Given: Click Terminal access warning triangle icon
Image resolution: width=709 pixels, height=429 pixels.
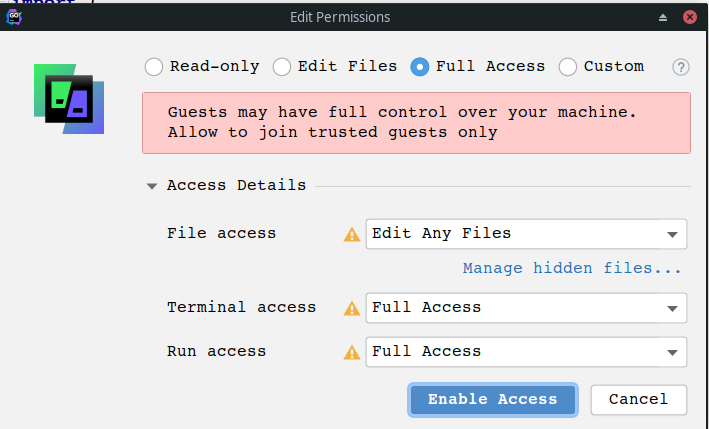Looking at the screenshot, I should pos(352,308).
